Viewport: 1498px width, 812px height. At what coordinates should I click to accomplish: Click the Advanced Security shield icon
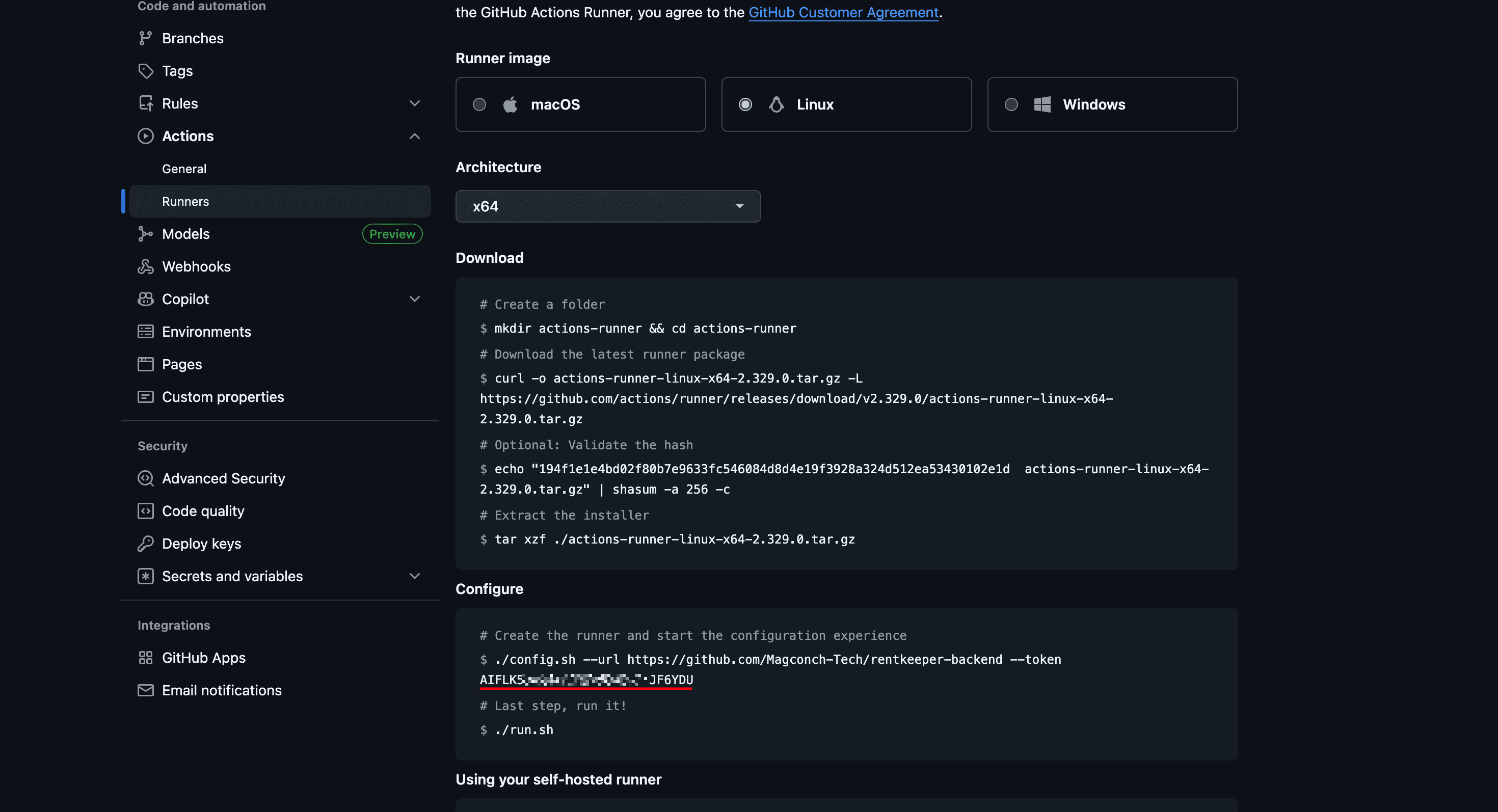click(145, 478)
